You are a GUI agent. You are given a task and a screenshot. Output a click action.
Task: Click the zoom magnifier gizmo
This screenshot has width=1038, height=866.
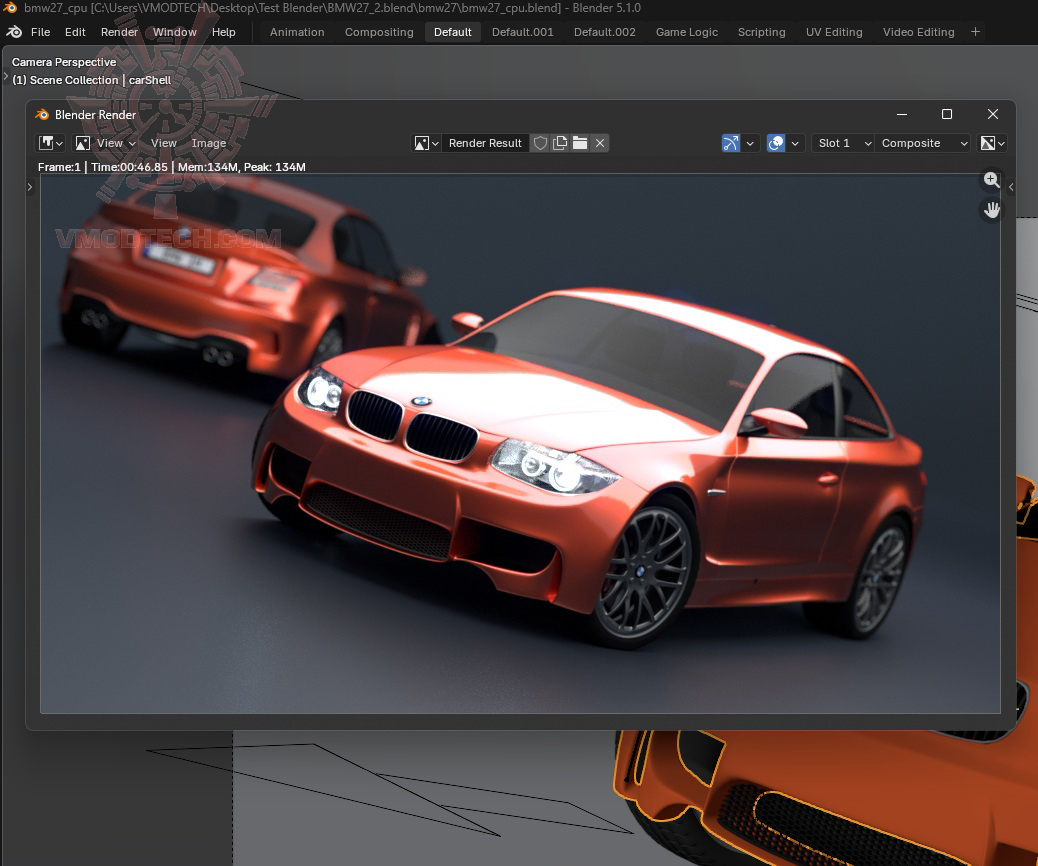(x=991, y=179)
